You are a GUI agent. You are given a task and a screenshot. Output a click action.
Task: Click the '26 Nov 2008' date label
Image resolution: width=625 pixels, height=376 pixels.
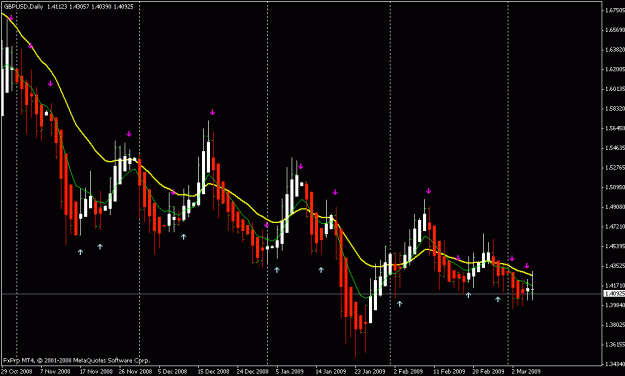(x=136, y=371)
